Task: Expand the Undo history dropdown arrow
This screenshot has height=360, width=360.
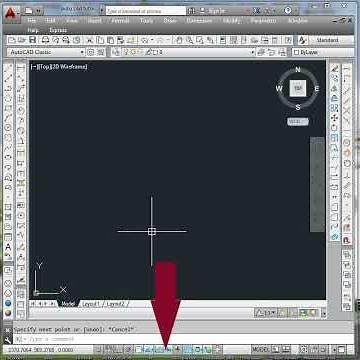Action: (152, 40)
